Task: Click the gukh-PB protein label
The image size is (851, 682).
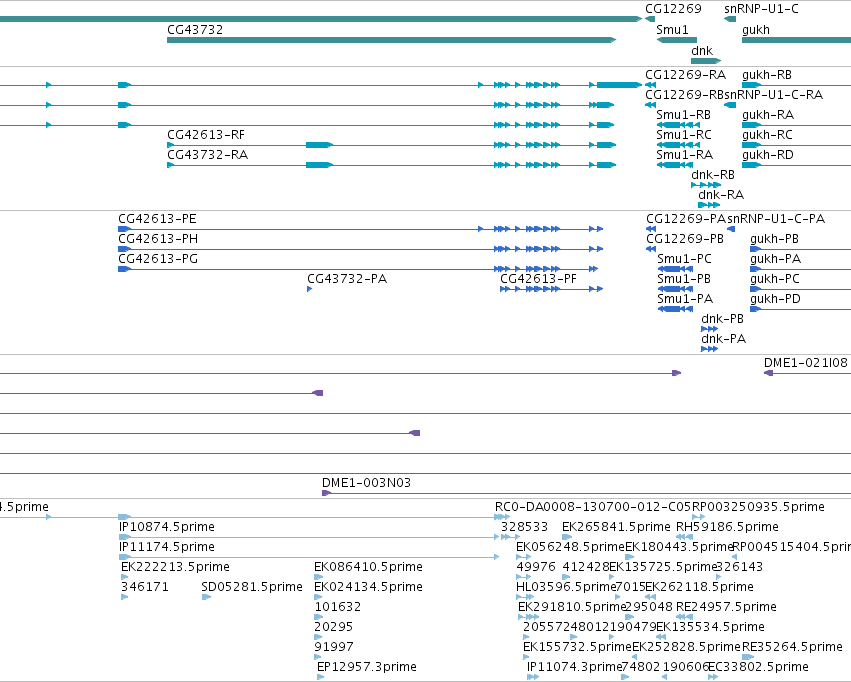Action: [x=774, y=239]
